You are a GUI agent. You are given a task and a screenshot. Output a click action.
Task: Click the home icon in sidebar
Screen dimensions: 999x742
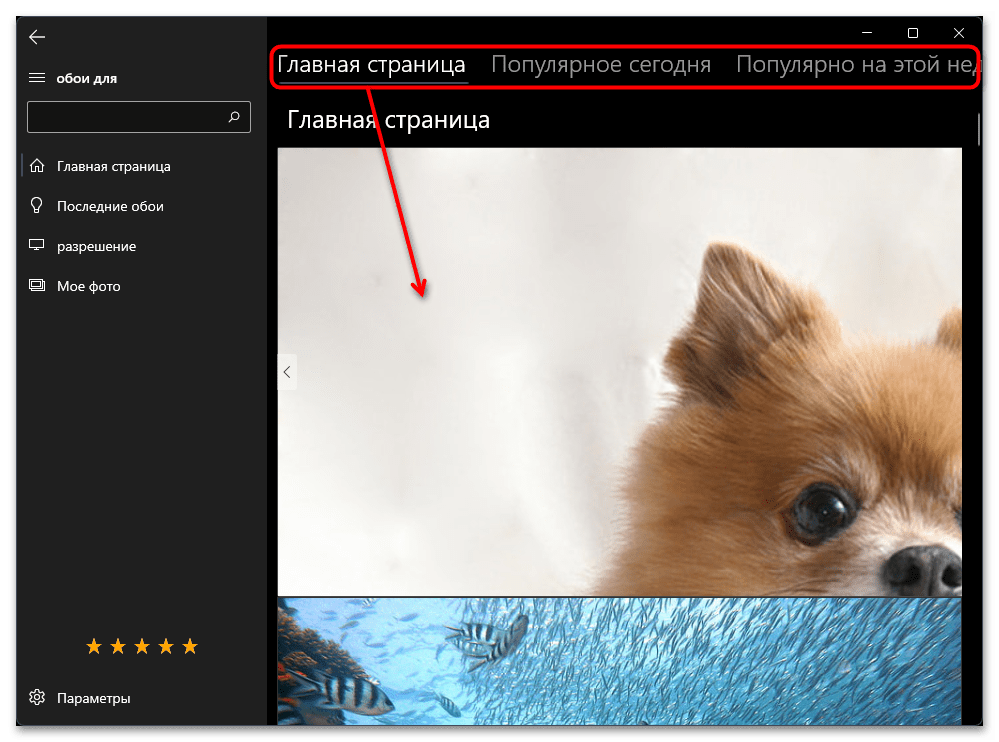tap(37, 166)
